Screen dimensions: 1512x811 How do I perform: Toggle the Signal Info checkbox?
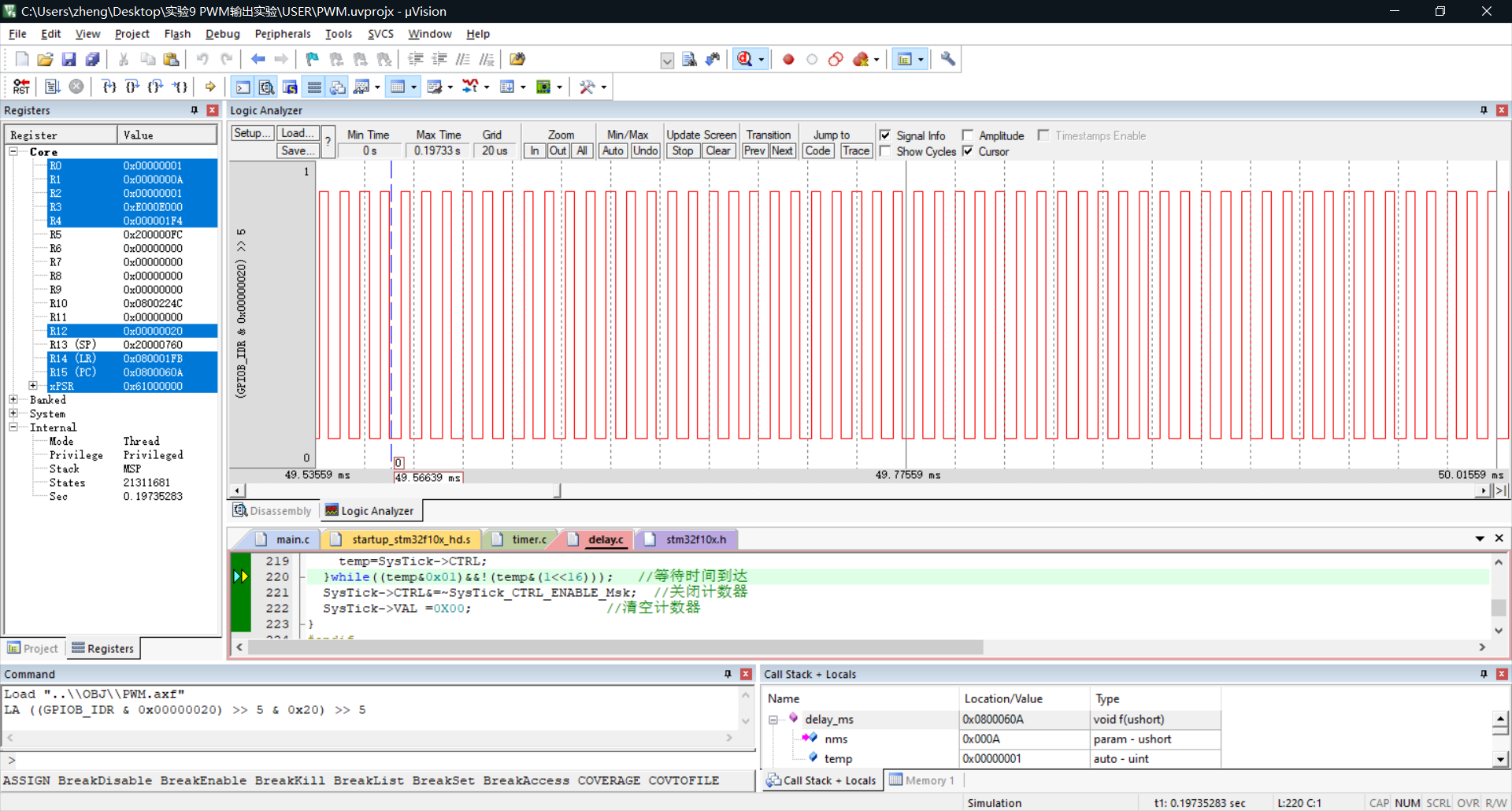click(885, 135)
